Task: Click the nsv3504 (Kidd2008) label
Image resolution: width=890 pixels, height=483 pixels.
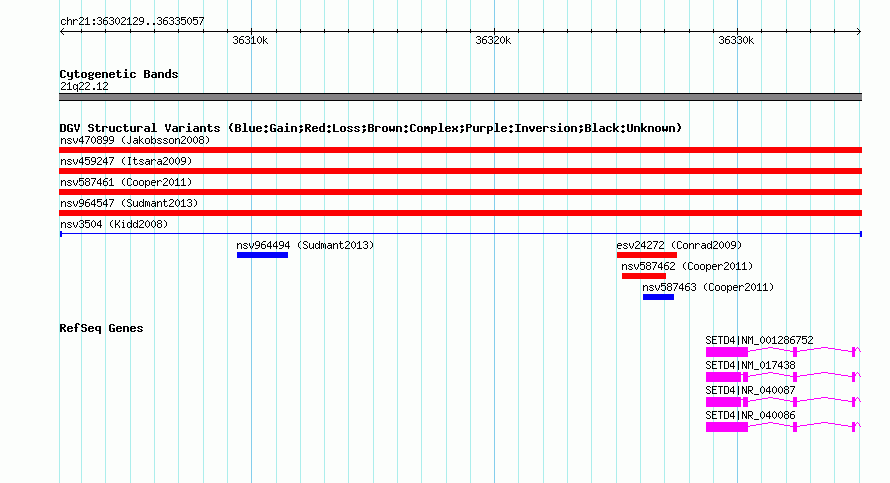Action: coord(114,224)
